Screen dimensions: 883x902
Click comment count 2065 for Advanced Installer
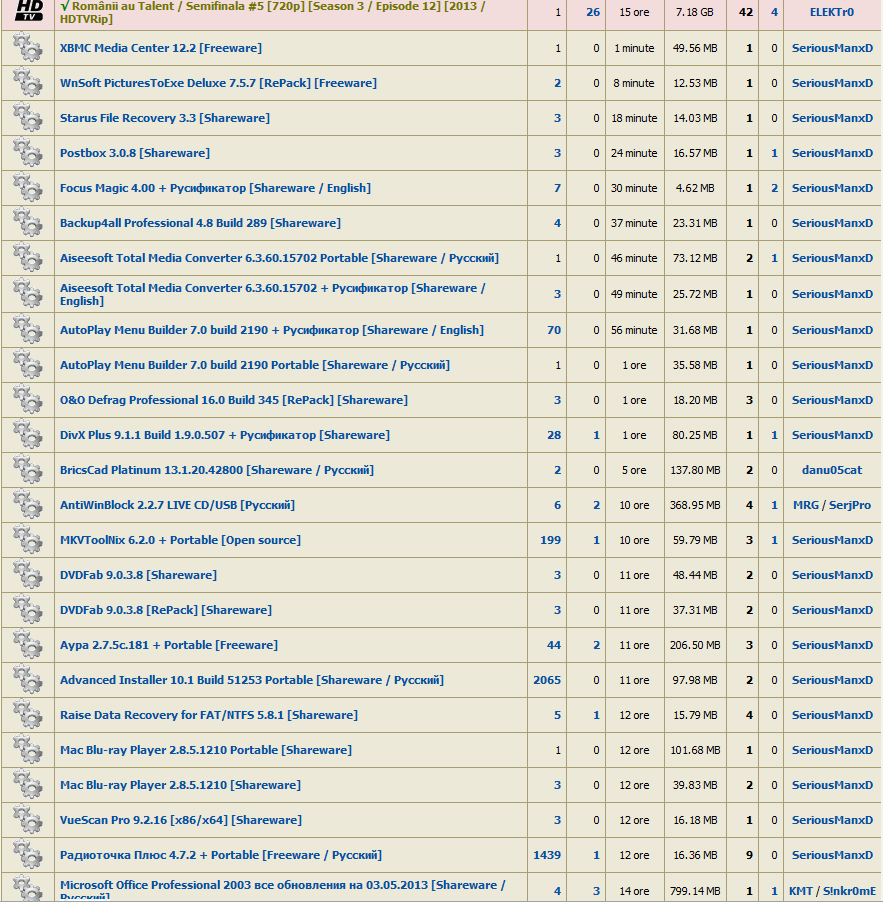coord(547,681)
